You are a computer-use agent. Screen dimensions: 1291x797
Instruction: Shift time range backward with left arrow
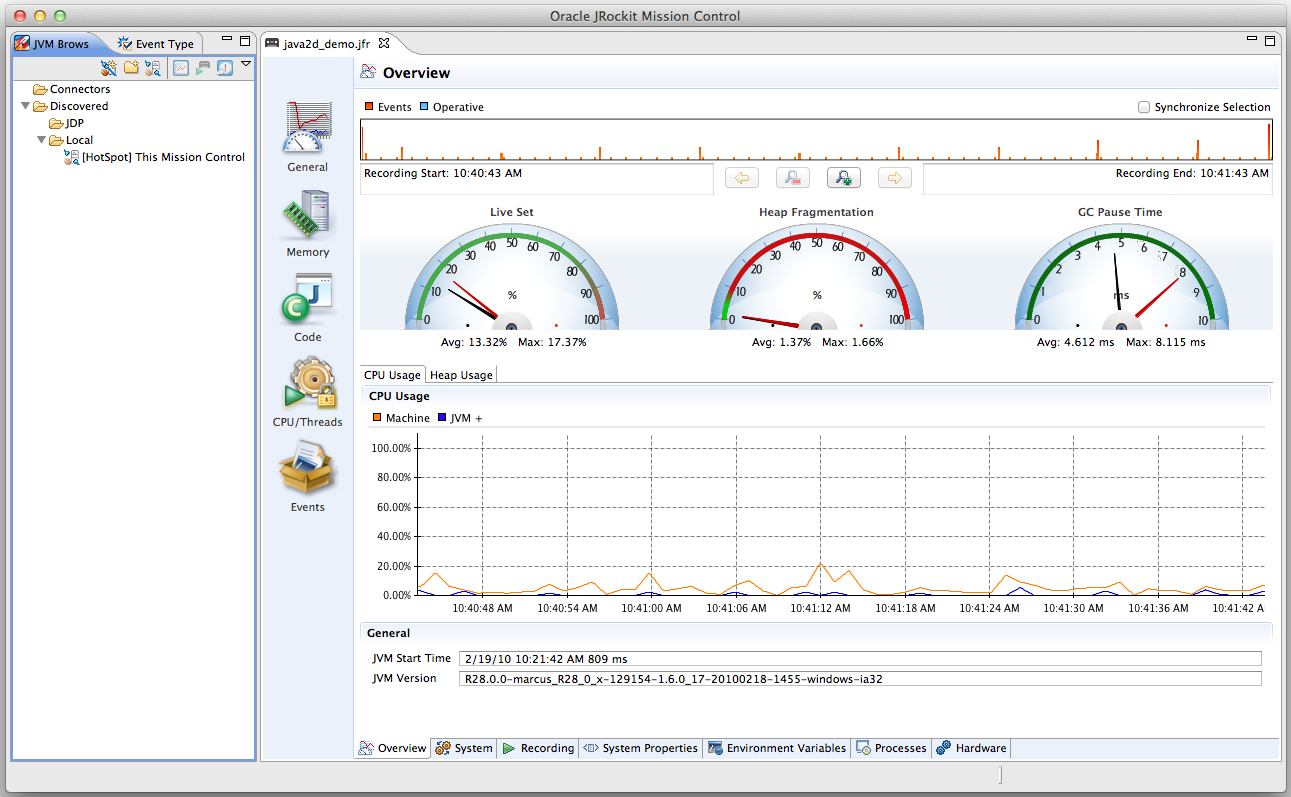coord(742,178)
